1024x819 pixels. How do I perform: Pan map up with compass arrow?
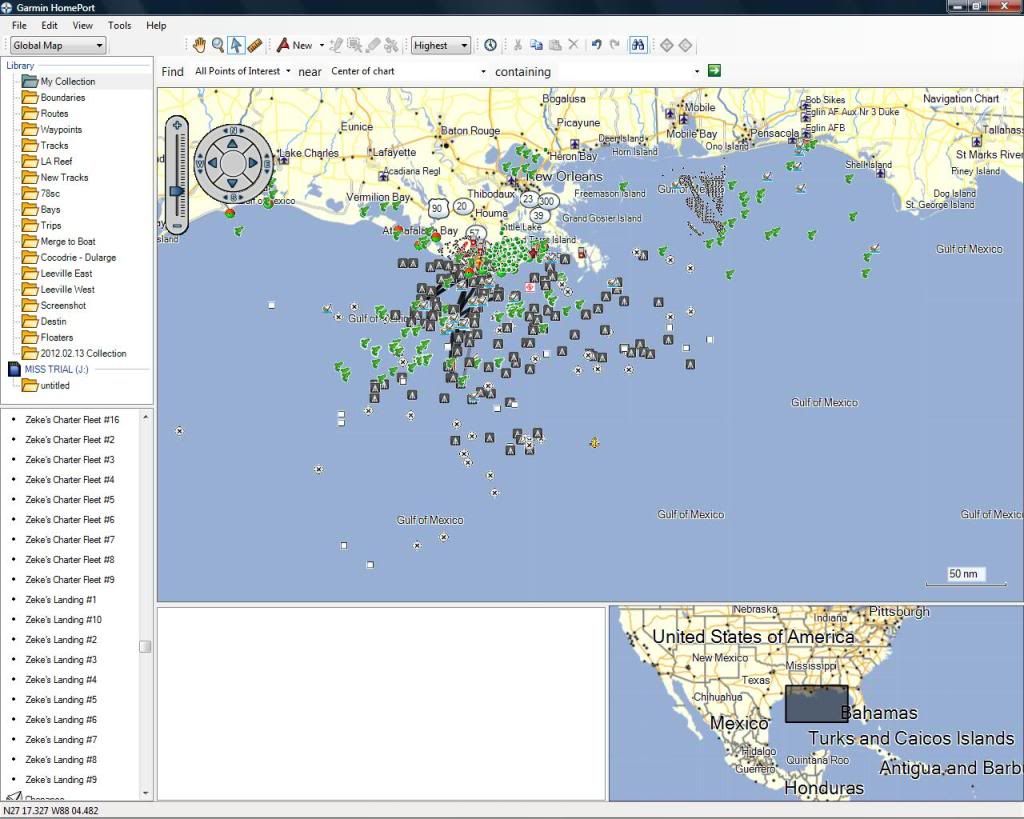tap(232, 143)
